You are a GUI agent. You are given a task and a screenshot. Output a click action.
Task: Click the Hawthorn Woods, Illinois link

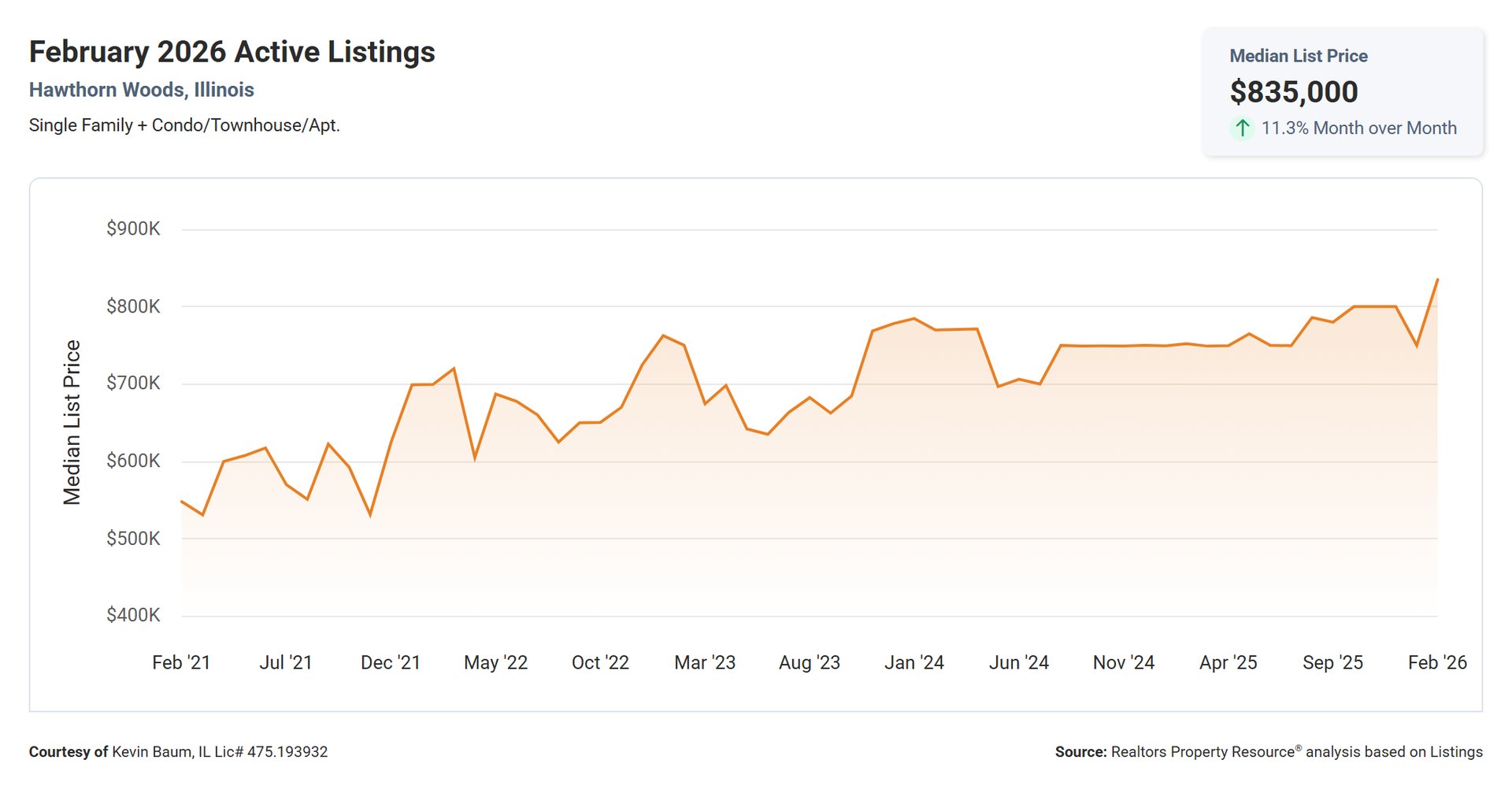pyautogui.click(x=142, y=90)
